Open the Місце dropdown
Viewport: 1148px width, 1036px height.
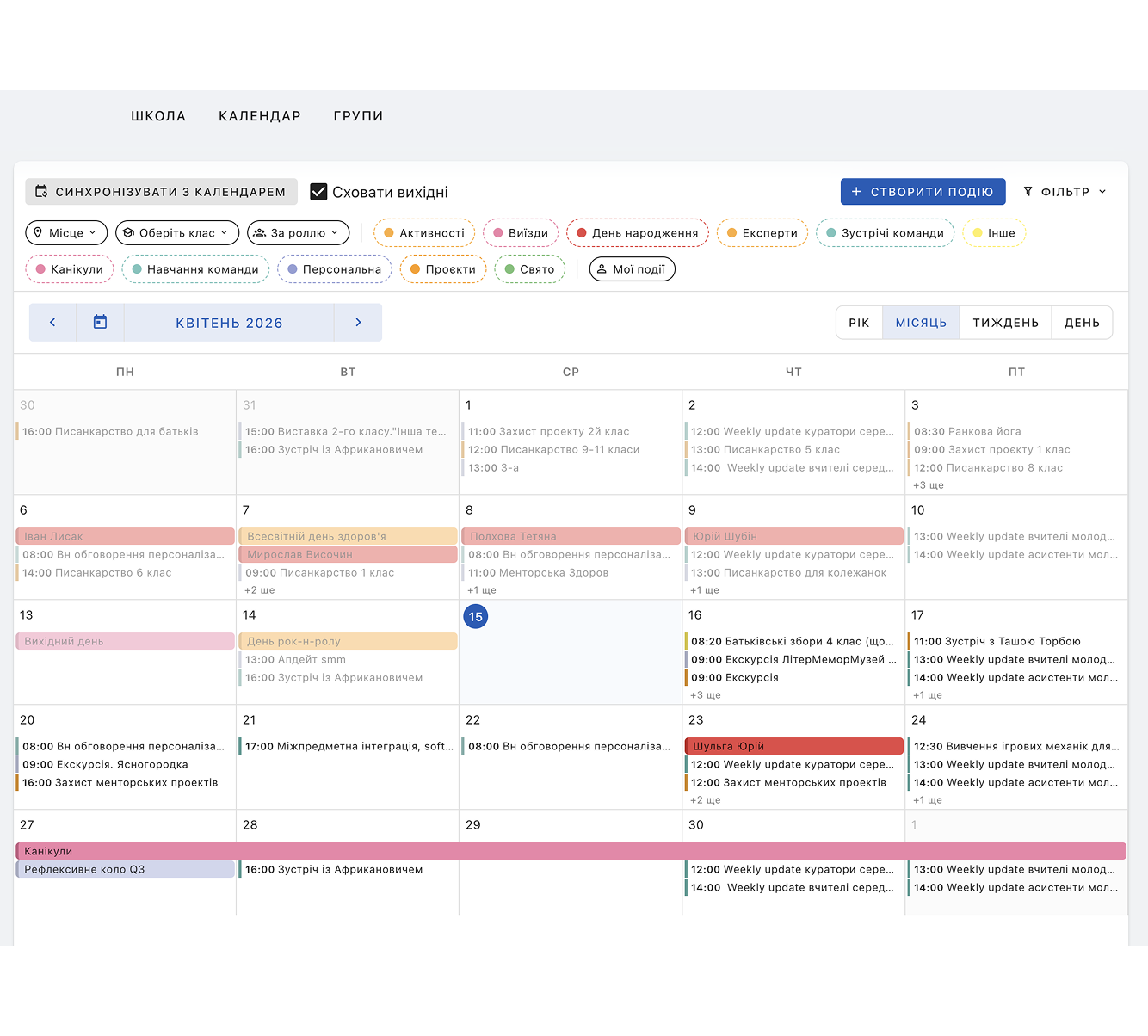tap(66, 233)
